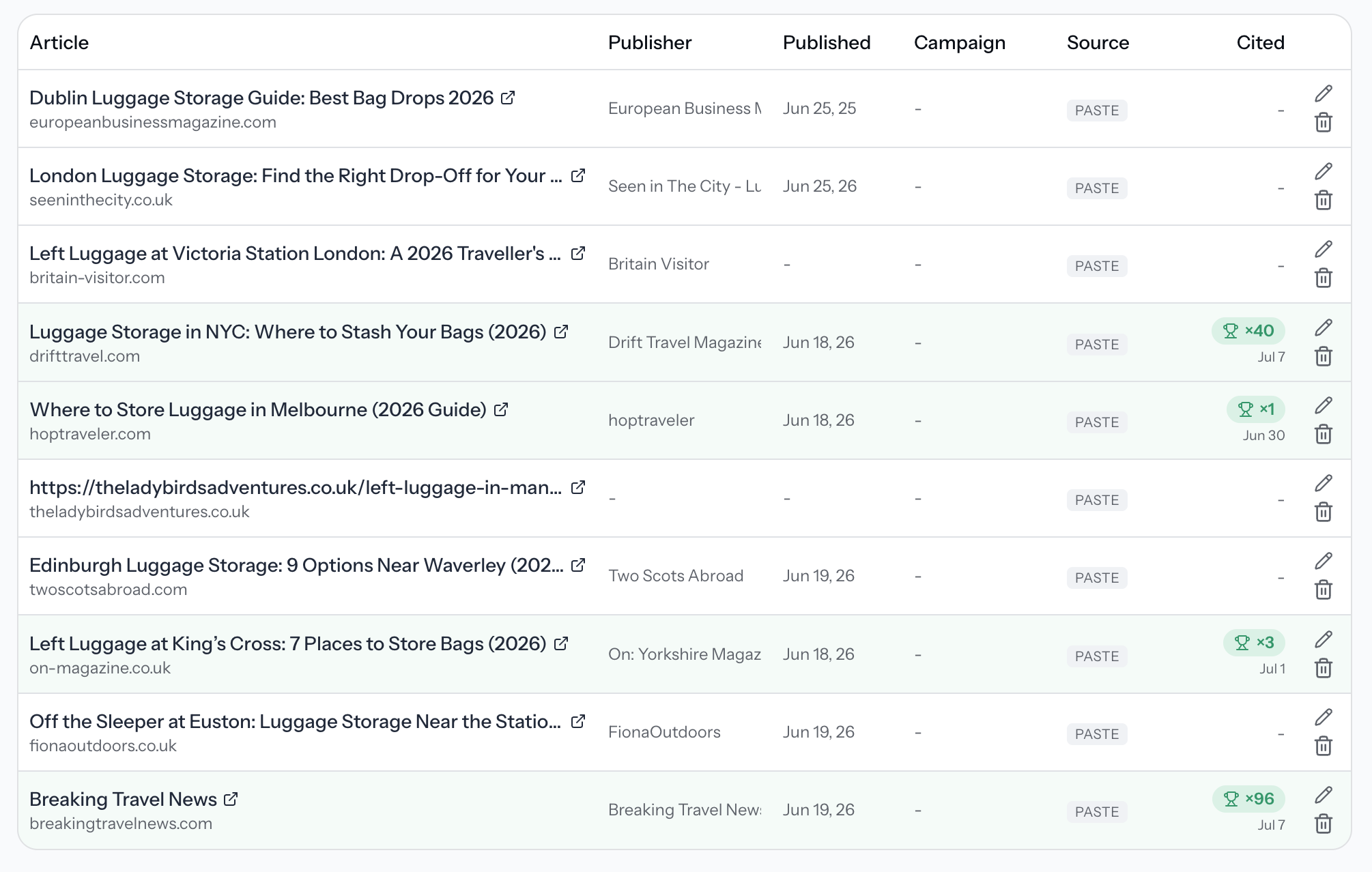Click PASTE badge in European Business row
Viewport: 1372px width, 872px height.
coord(1097,110)
